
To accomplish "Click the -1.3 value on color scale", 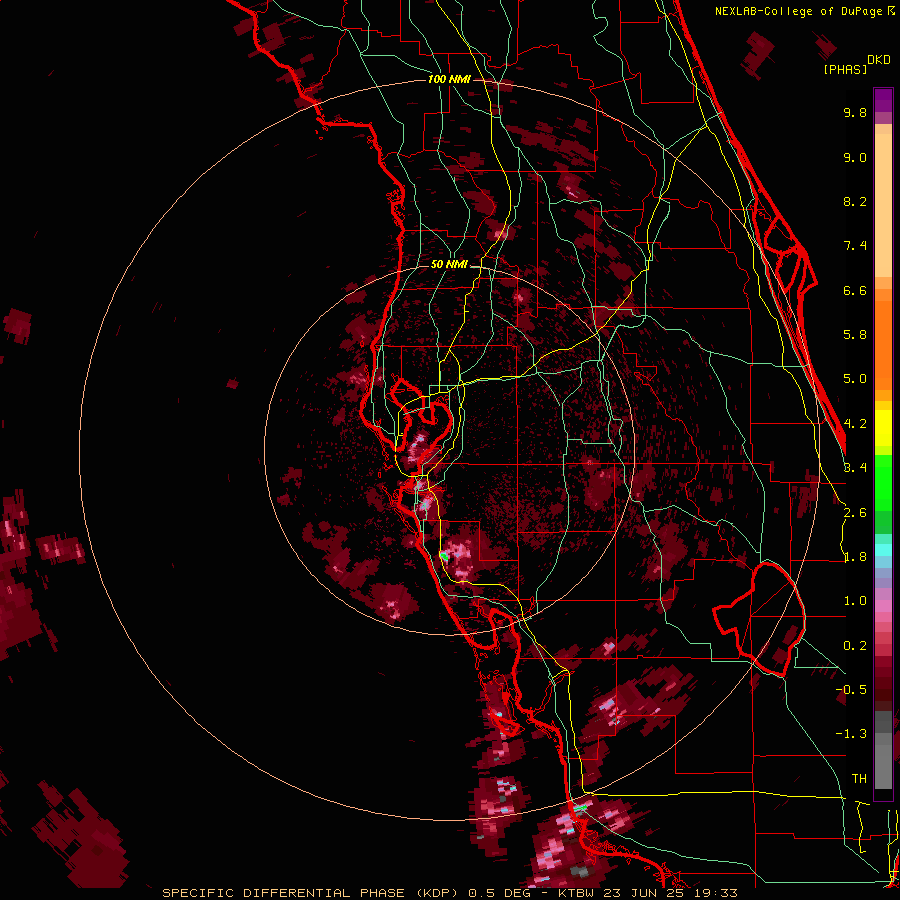I will [851, 734].
